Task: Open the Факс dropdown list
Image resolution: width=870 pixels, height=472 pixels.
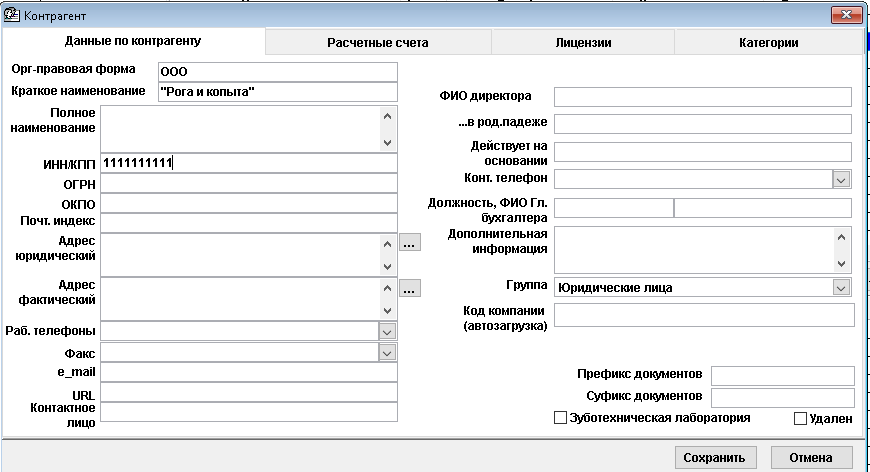Action: 387,352
